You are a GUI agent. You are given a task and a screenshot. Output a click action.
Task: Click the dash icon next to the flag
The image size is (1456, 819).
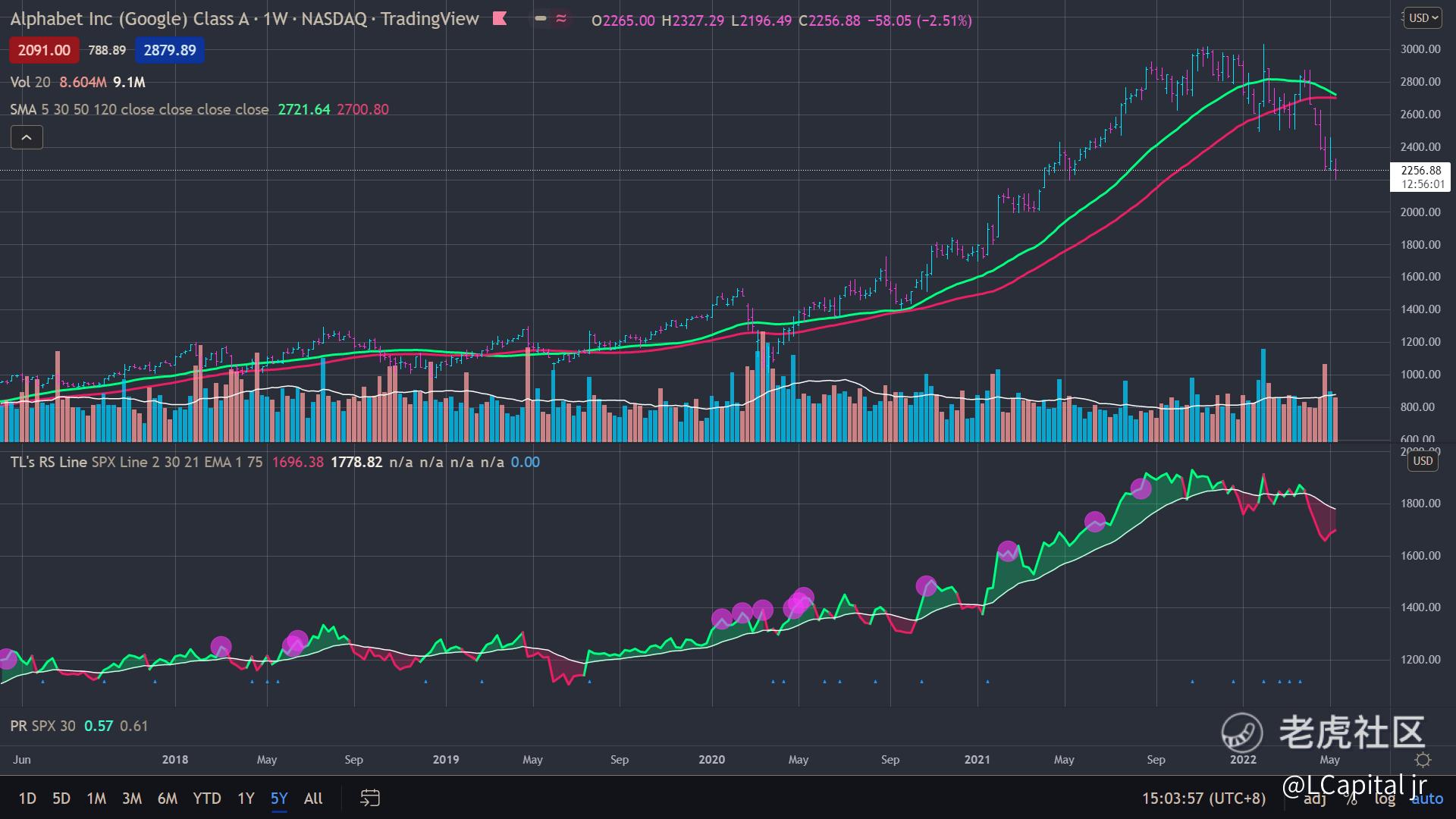point(541,19)
